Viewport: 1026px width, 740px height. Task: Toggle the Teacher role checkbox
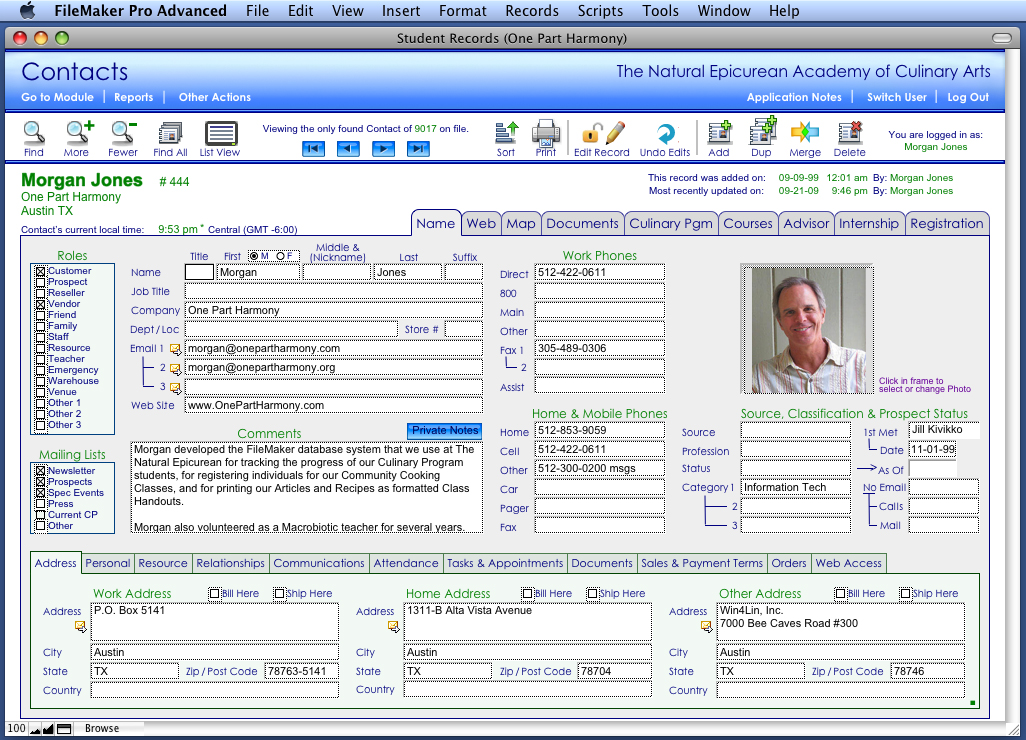[41, 359]
